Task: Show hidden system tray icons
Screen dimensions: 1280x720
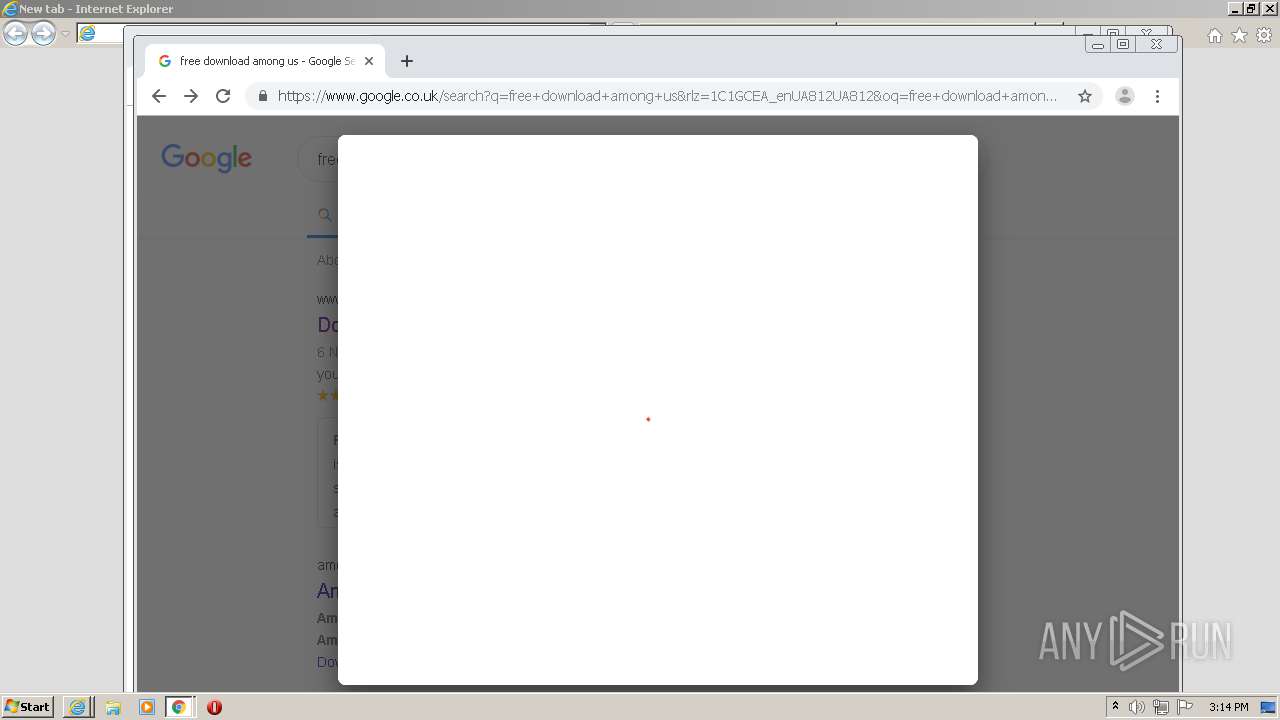Action: (x=1115, y=707)
